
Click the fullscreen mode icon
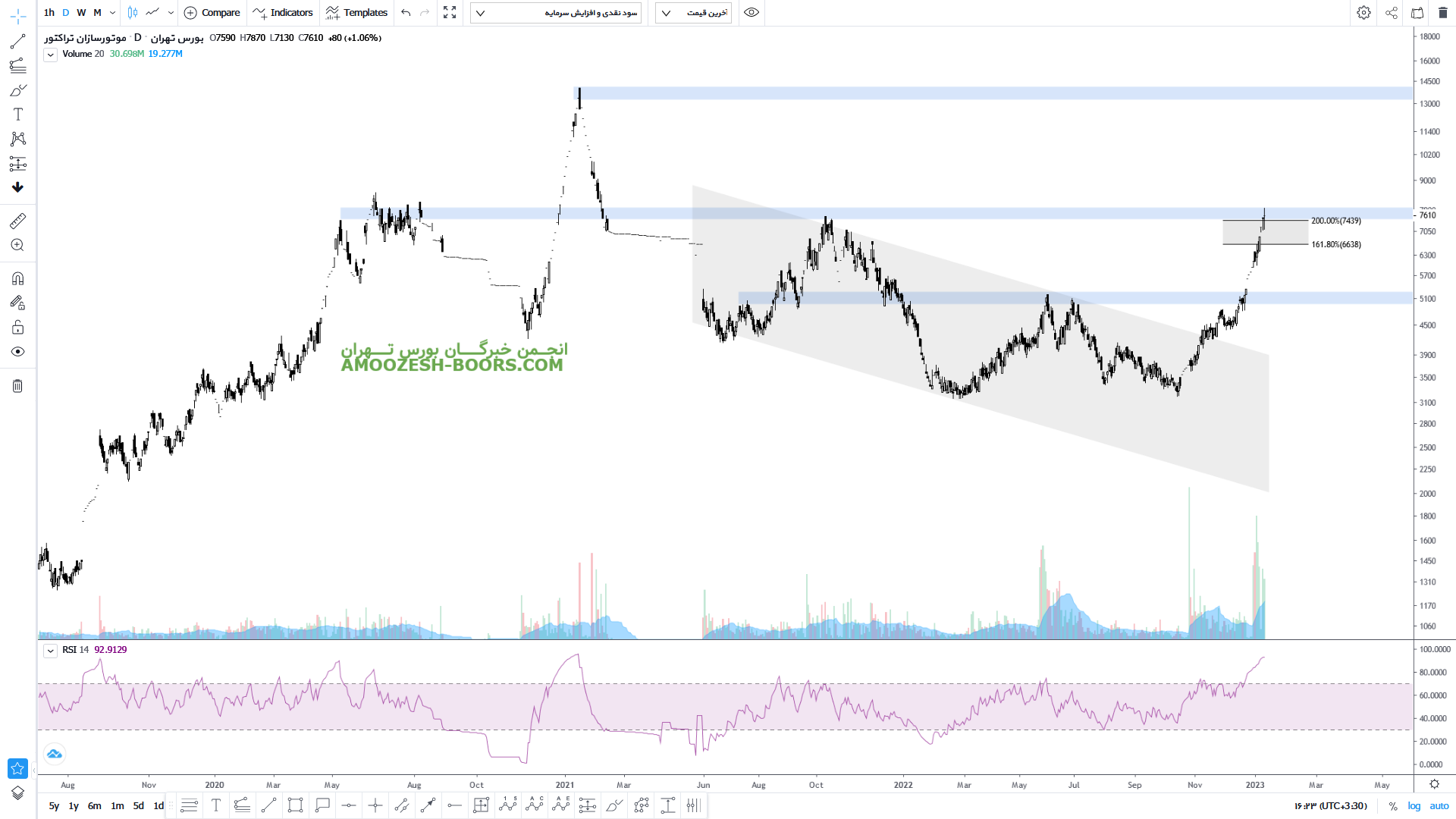[450, 13]
